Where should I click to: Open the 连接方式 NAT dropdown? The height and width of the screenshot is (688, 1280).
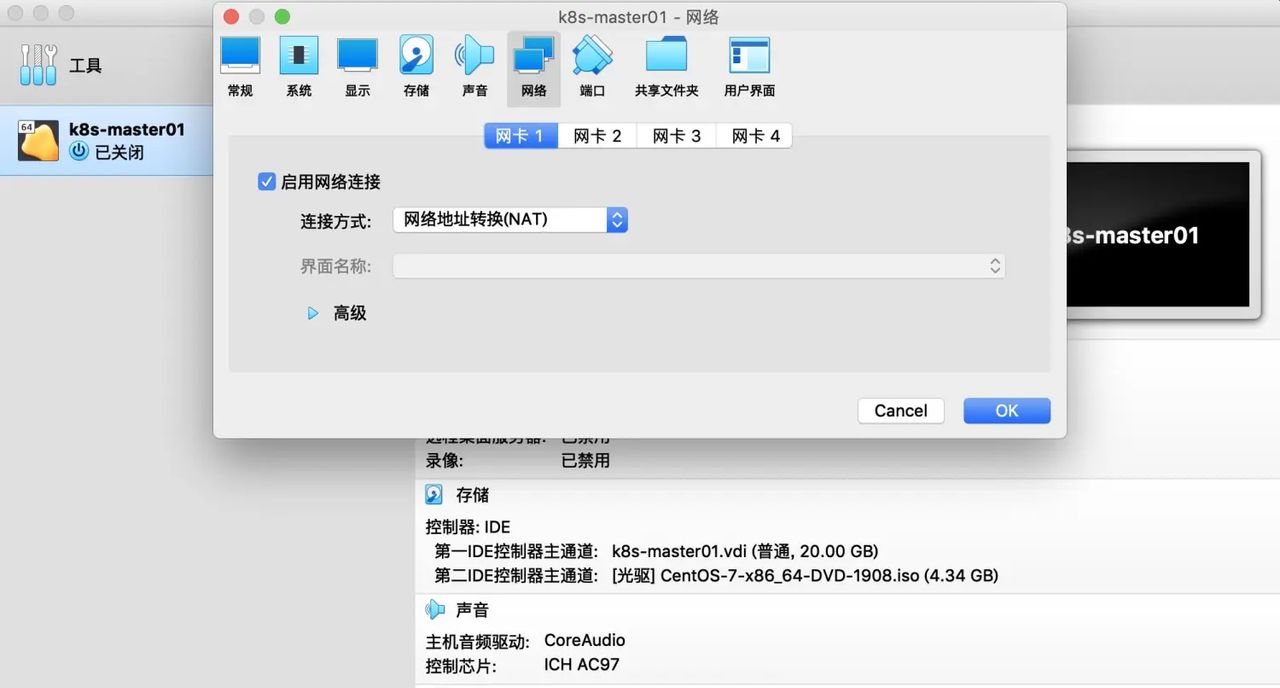(510, 219)
